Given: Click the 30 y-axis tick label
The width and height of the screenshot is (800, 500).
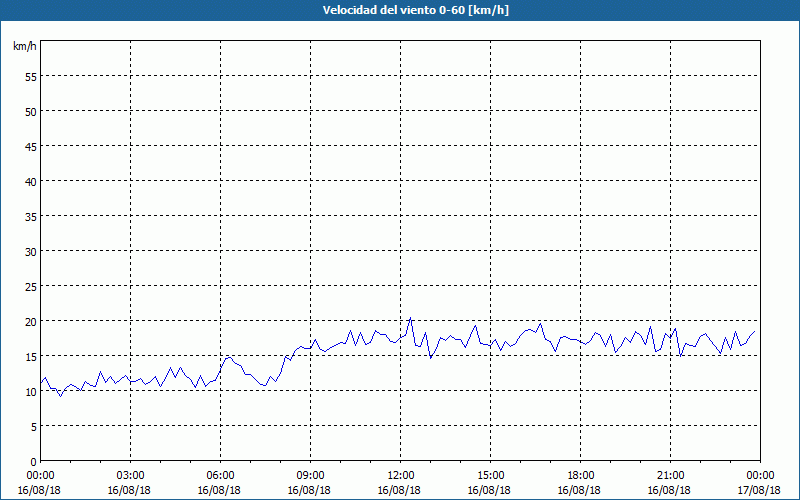Looking at the screenshot, I should click(31, 251).
